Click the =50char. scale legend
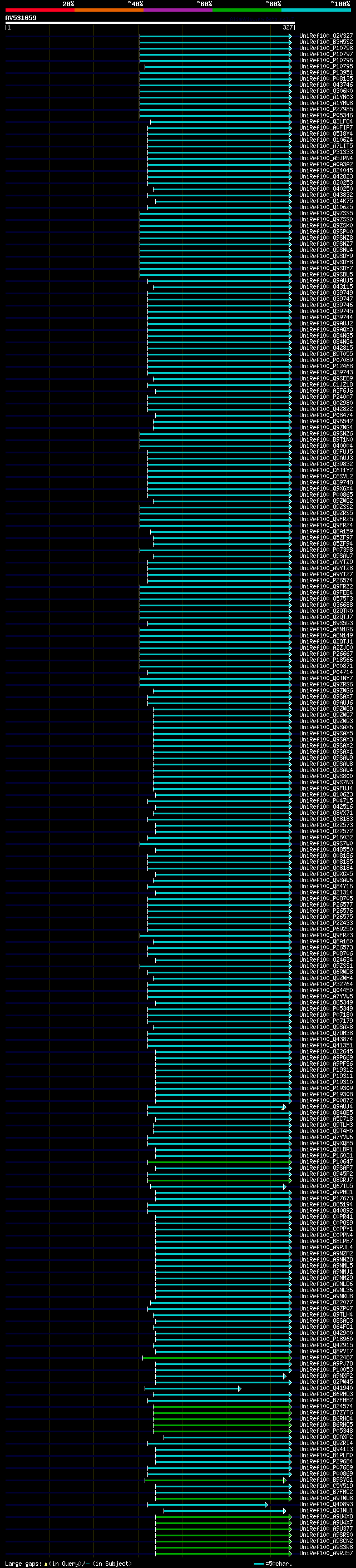Viewport: 356px width, 1568px height. coord(273,1563)
